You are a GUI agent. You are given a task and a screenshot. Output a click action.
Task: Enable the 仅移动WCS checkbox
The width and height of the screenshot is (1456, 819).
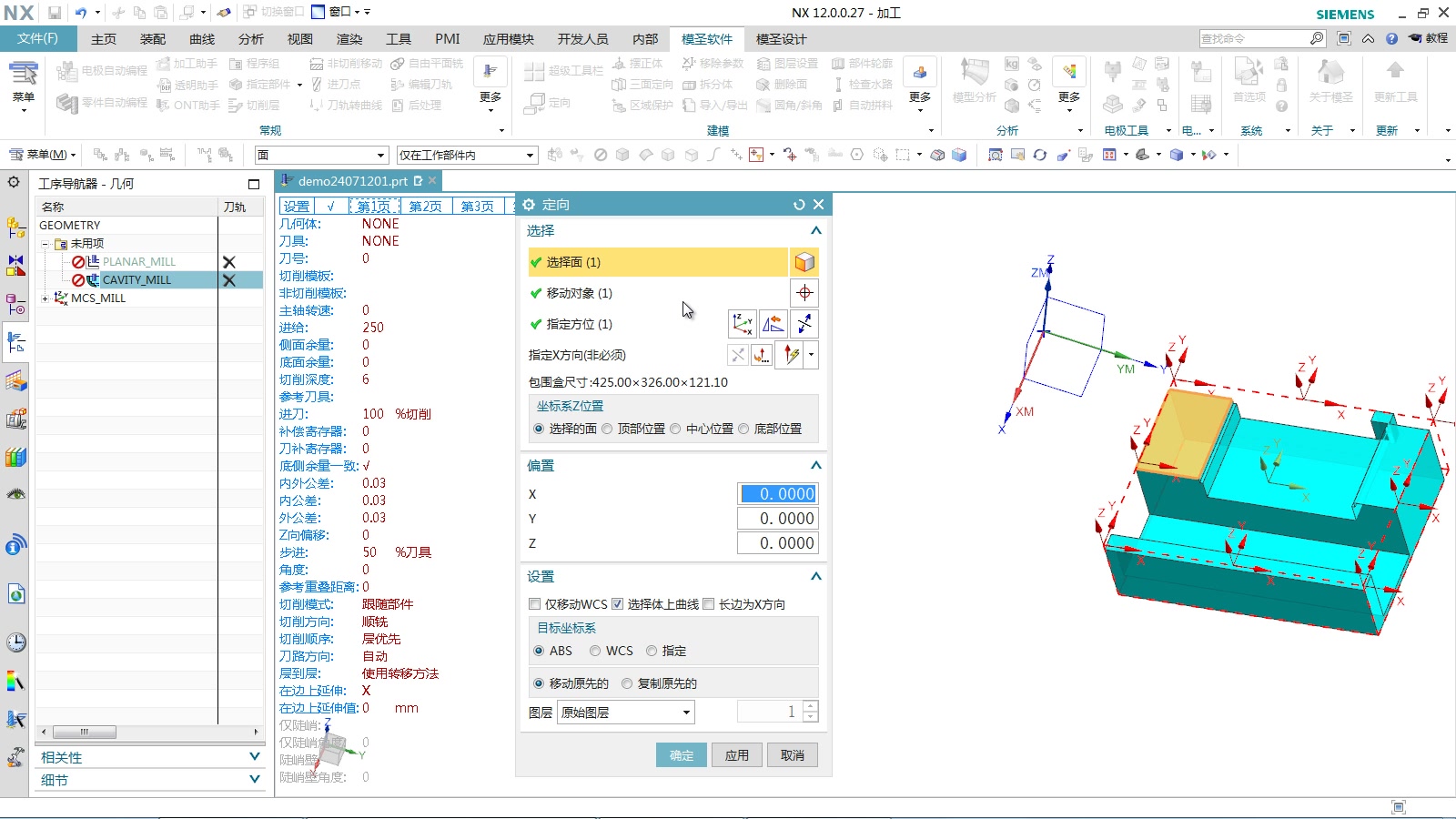[535, 604]
